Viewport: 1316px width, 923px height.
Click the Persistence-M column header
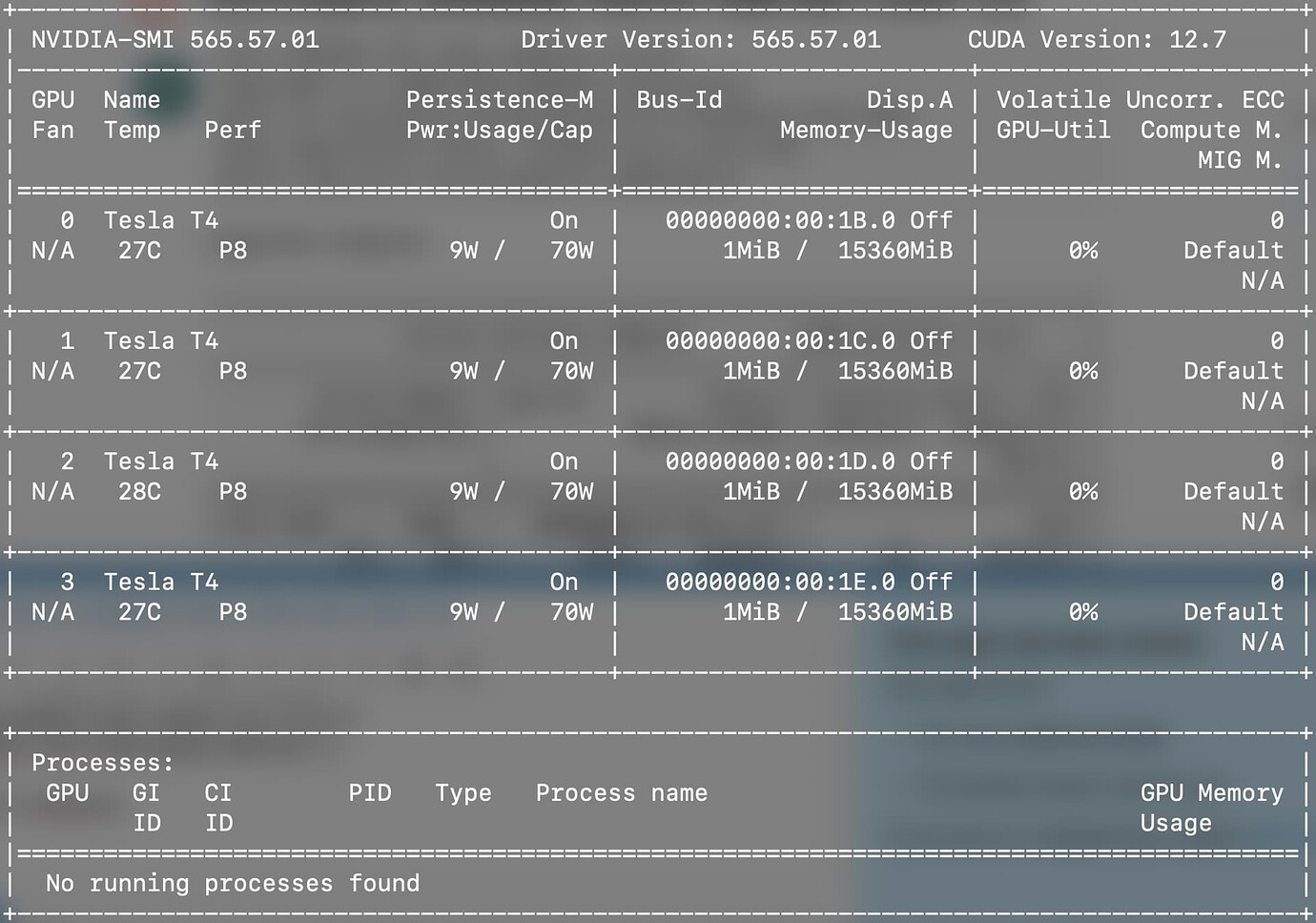tap(499, 100)
